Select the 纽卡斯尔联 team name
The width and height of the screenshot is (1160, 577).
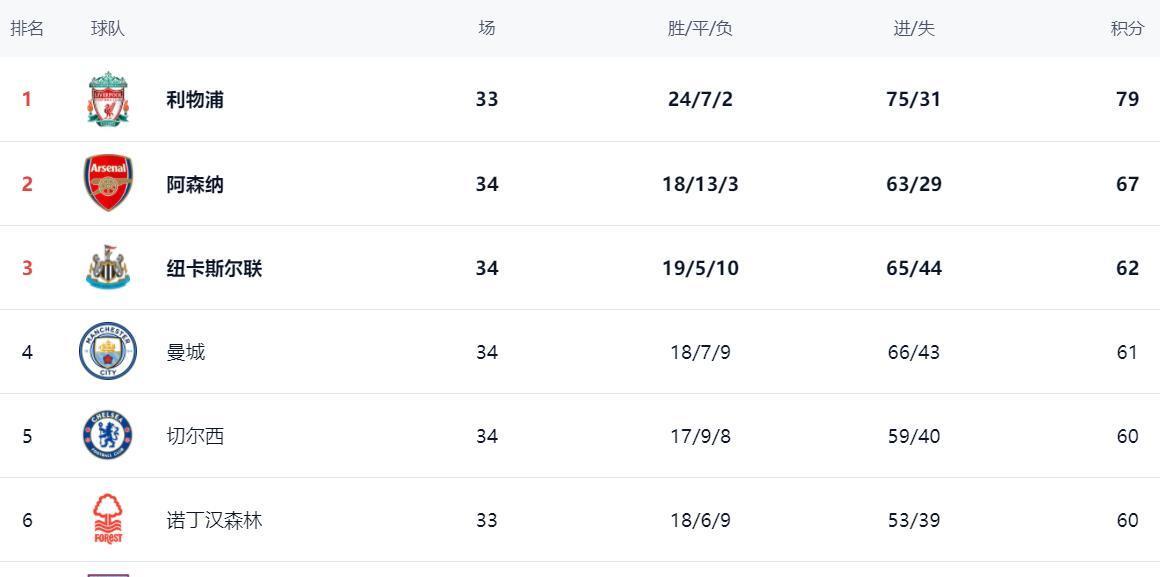(x=214, y=268)
